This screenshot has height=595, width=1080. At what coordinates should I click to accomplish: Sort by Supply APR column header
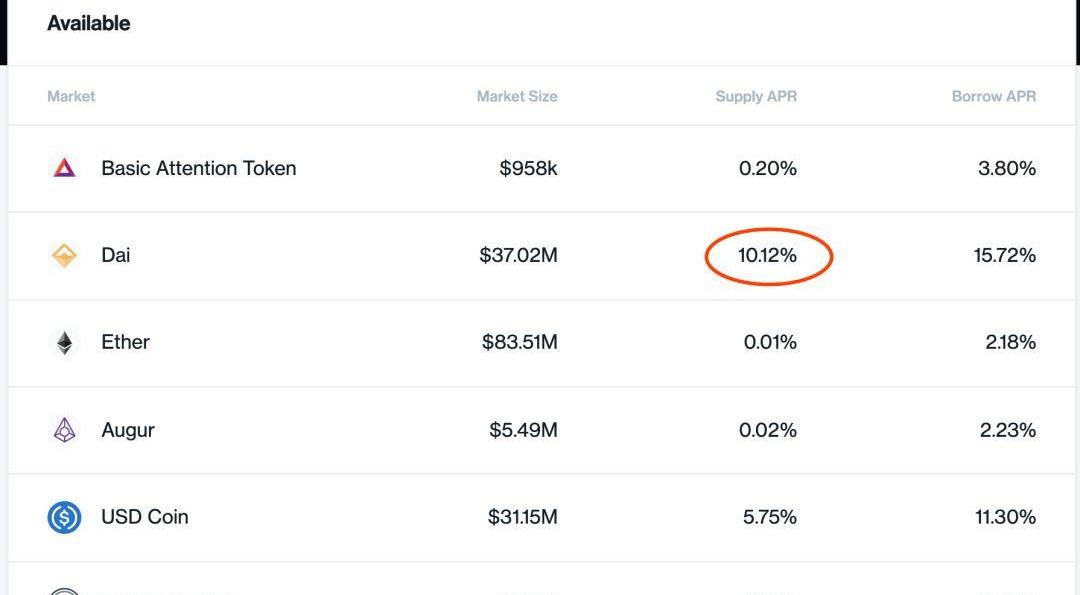tap(756, 96)
